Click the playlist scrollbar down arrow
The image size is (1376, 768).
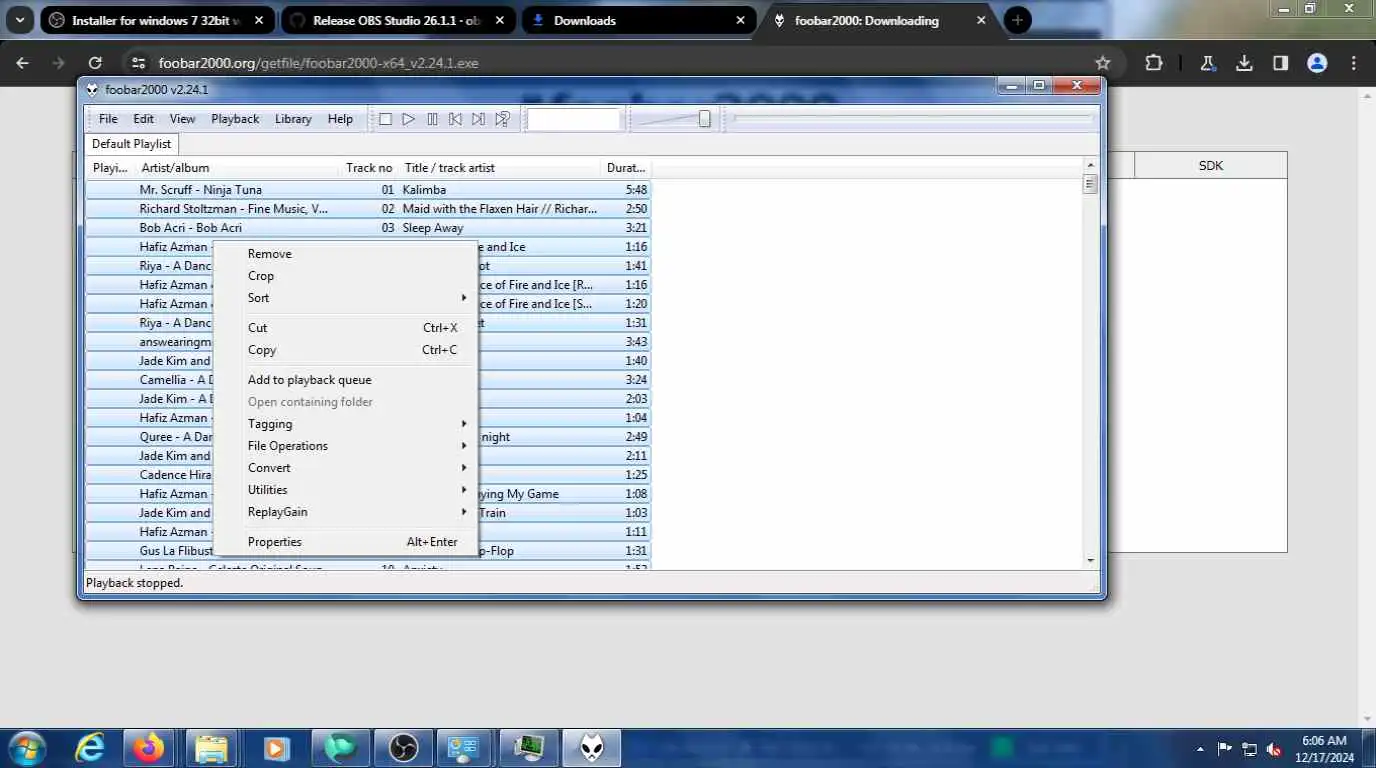coord(1090,561)
